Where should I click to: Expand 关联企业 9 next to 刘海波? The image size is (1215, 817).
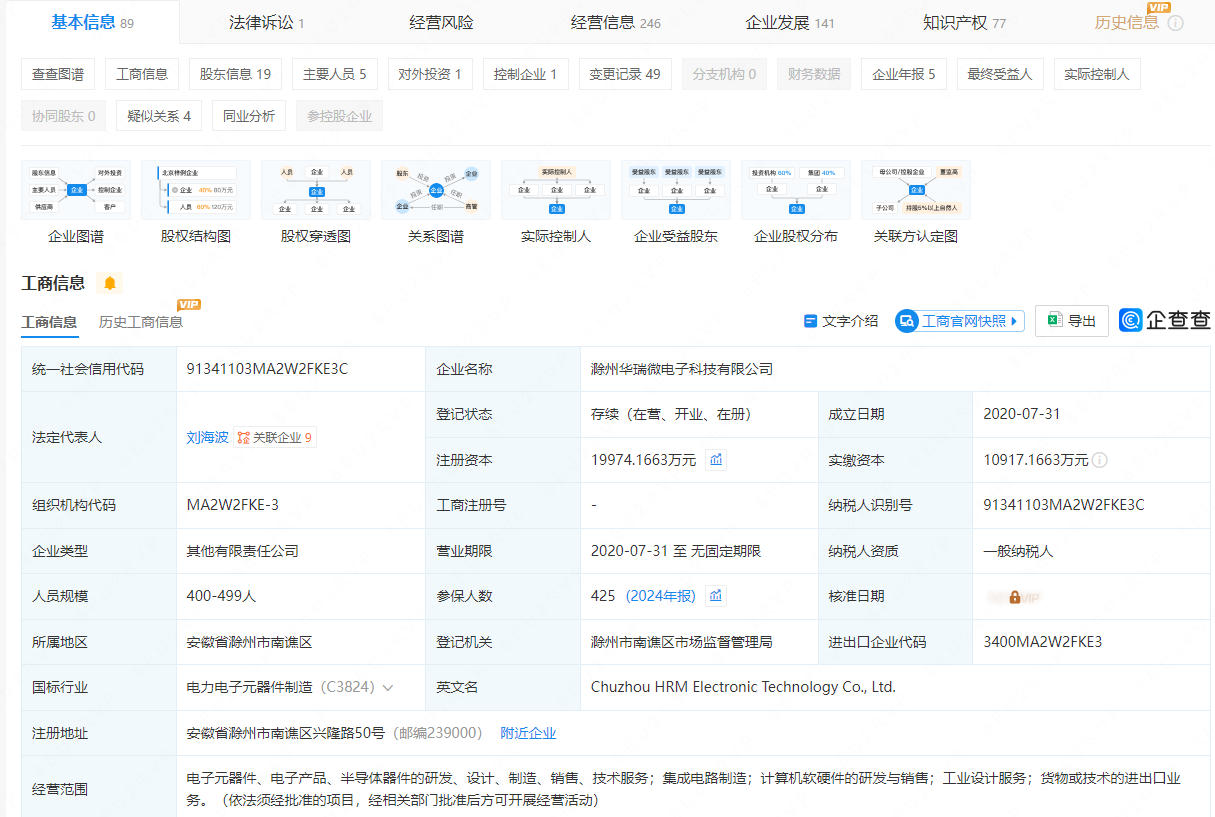coord(275,437)
